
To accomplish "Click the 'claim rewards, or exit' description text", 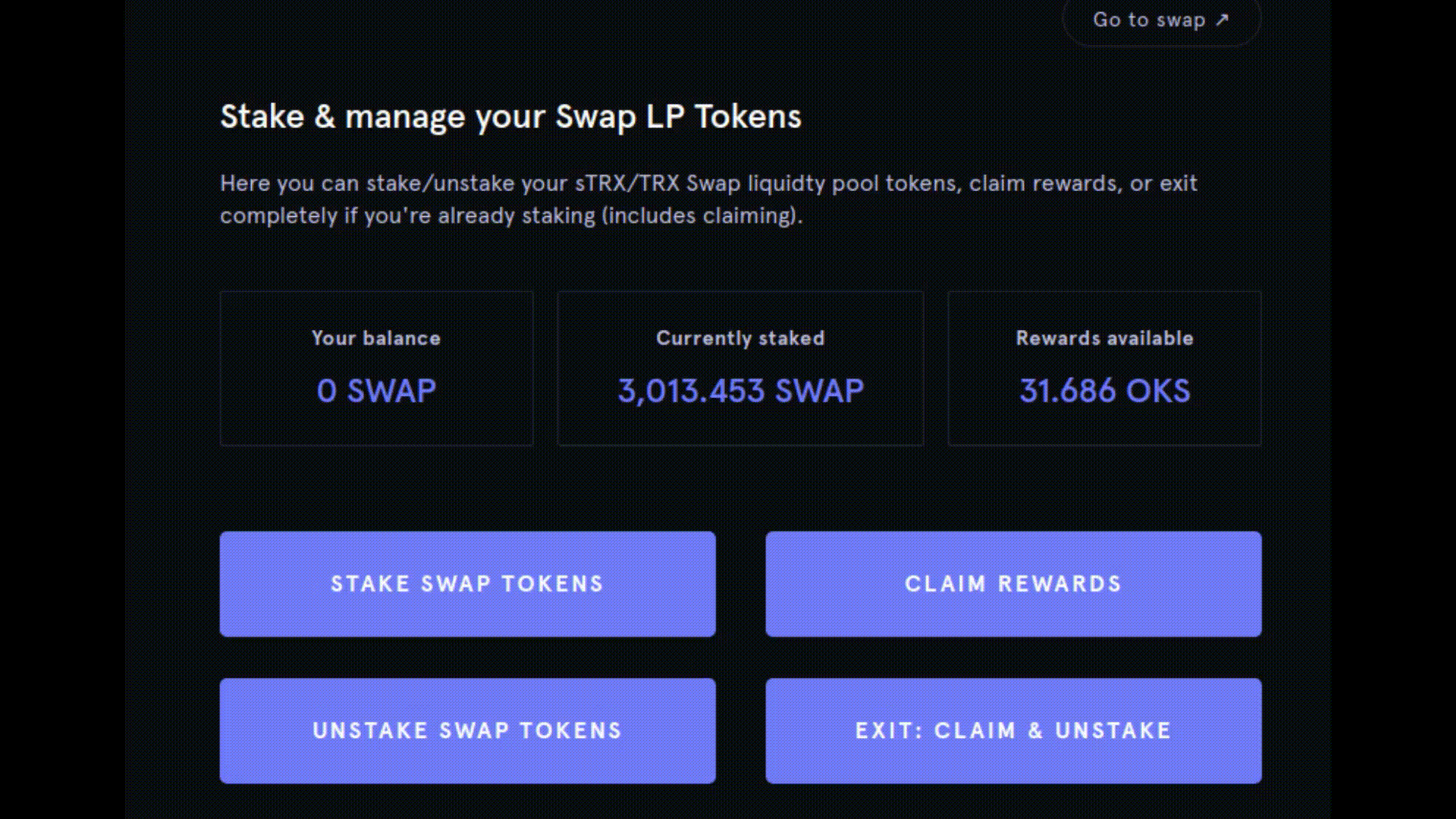I will (x=1083, y=184).
